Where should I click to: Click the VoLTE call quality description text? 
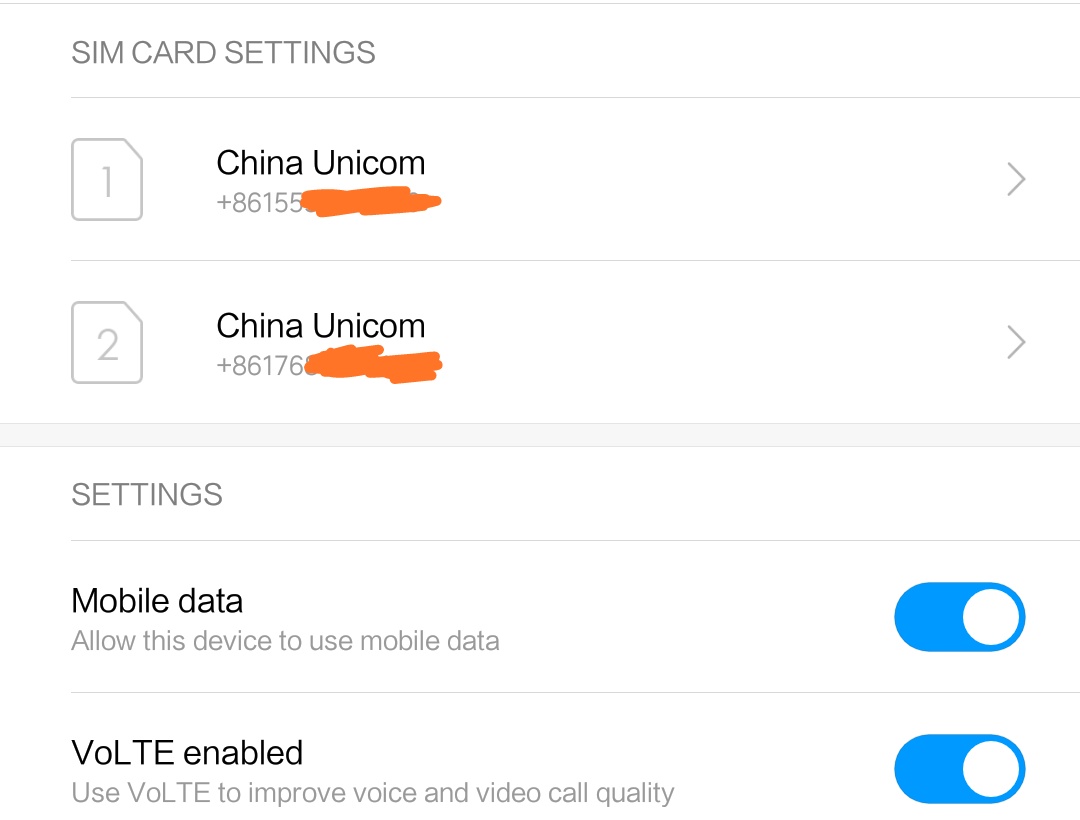(x=372, y=794)
